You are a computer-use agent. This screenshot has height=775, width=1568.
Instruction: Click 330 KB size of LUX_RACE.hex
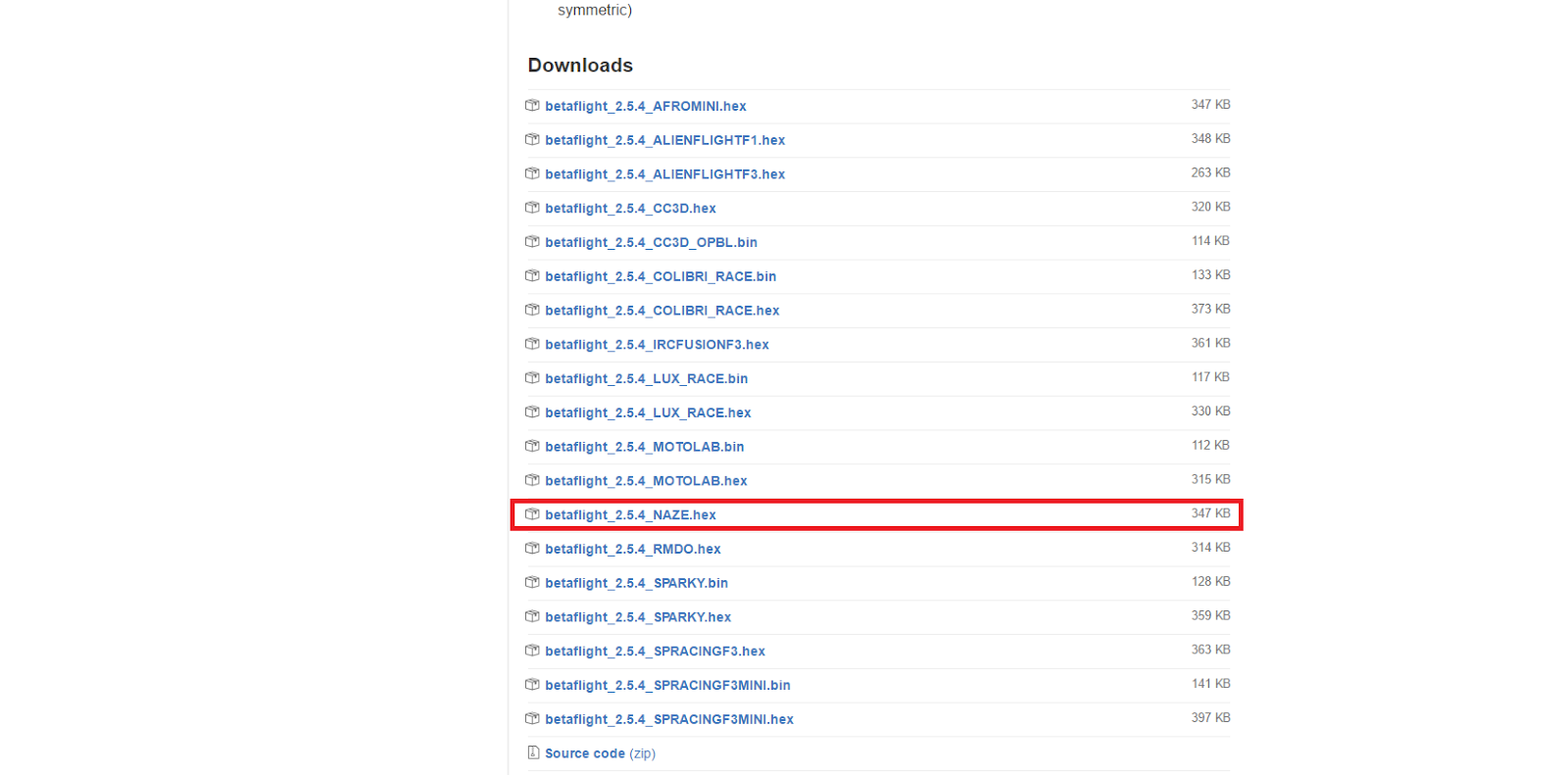1210,412
